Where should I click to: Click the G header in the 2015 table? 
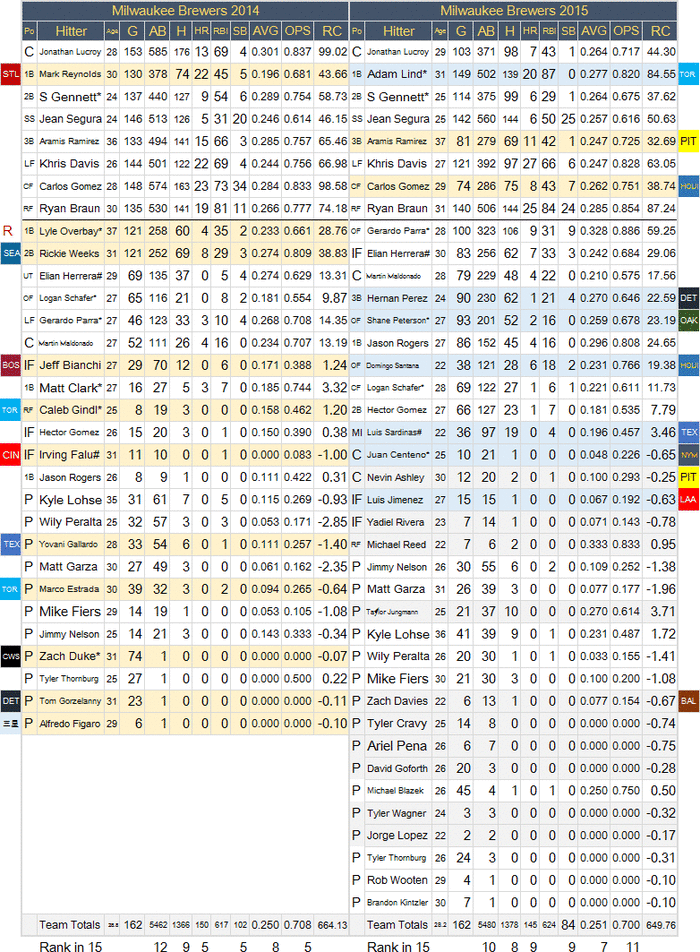(x=461, y=31)
